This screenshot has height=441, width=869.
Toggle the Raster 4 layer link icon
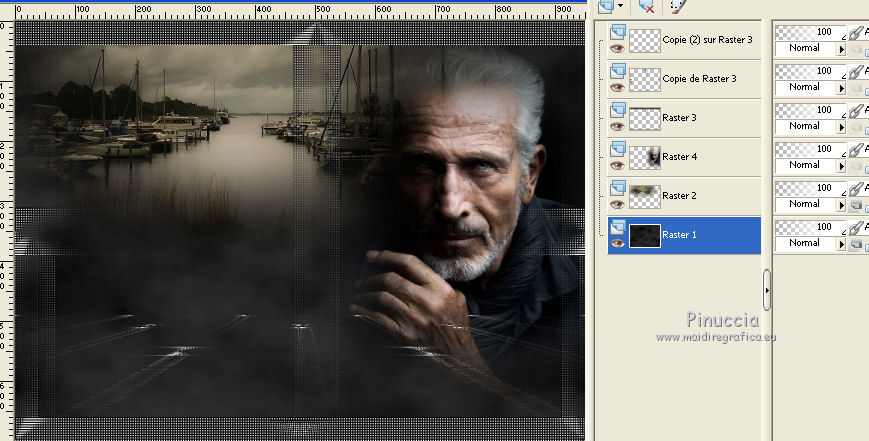[x=857, y=149]
